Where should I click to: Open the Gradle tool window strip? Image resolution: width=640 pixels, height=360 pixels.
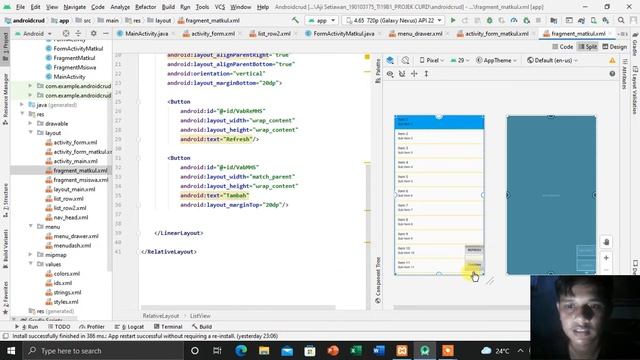635,44
